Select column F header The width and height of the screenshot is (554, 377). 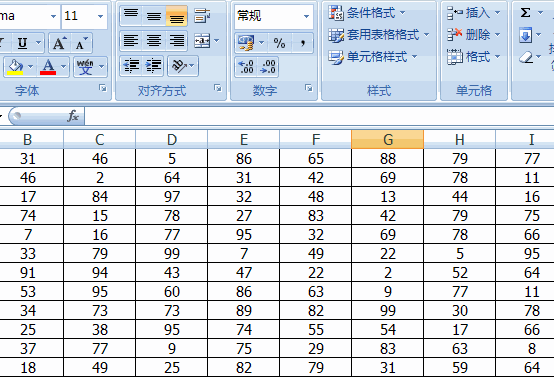coord(316,139)
